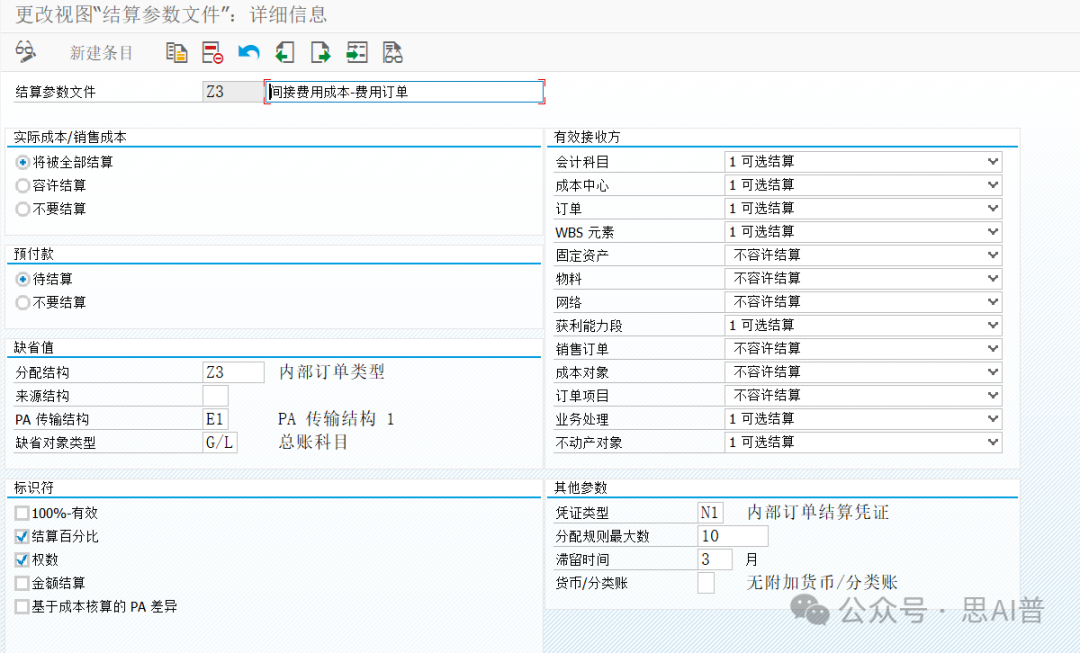The image size is (1080, 653).
Task: Expand the 固定资产 dropdown list
Action: (992, 255)
